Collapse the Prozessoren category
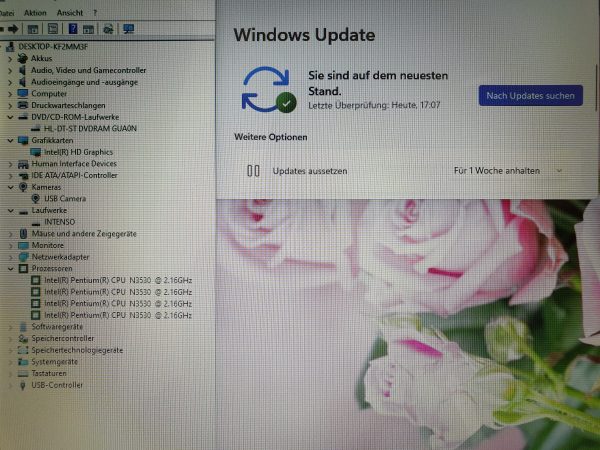This screenshot has height=450, width=600. click(x=10, y=269)
